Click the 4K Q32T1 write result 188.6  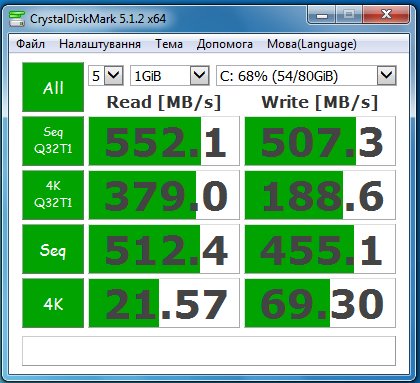coord(320,195)
